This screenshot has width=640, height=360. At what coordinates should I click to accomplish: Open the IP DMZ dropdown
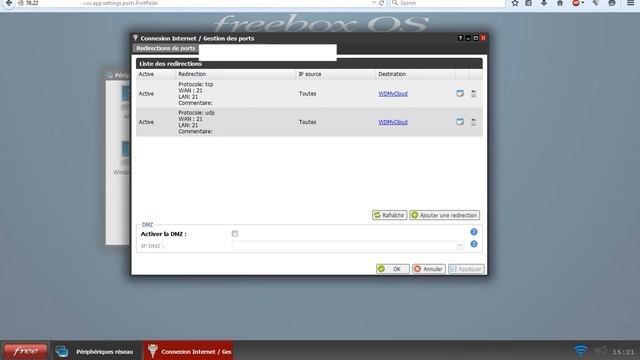[460, 246]
